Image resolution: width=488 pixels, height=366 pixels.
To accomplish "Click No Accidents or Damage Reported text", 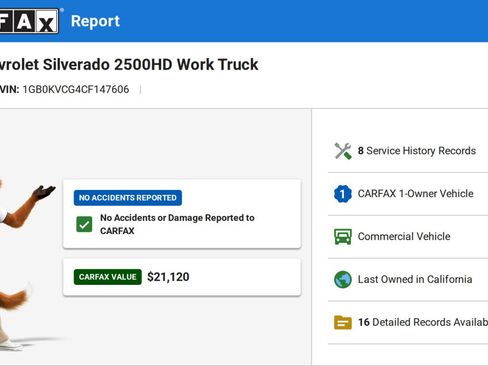I will [177, 224].
